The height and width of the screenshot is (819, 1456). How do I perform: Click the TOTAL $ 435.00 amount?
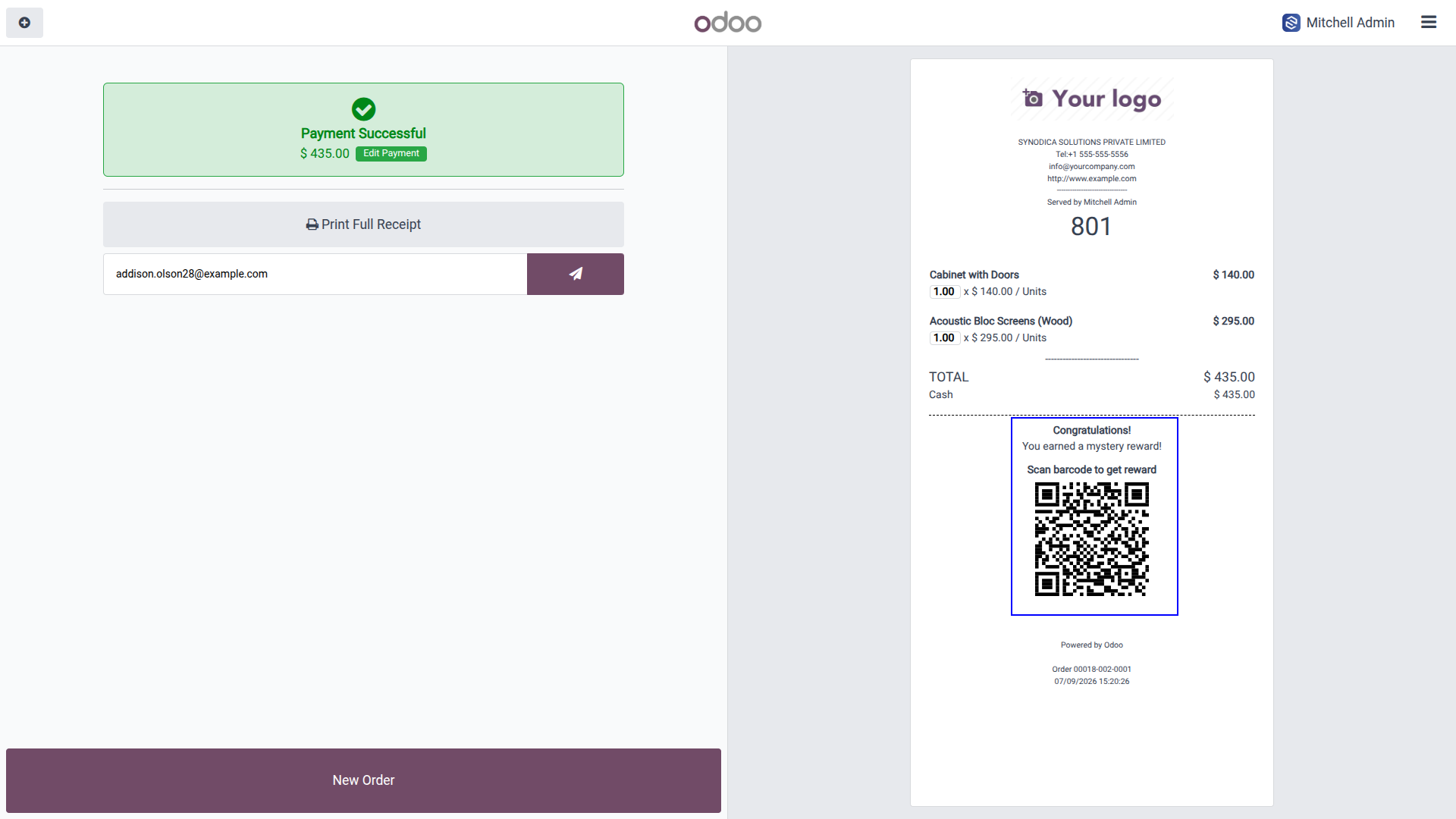point(1228,377)
